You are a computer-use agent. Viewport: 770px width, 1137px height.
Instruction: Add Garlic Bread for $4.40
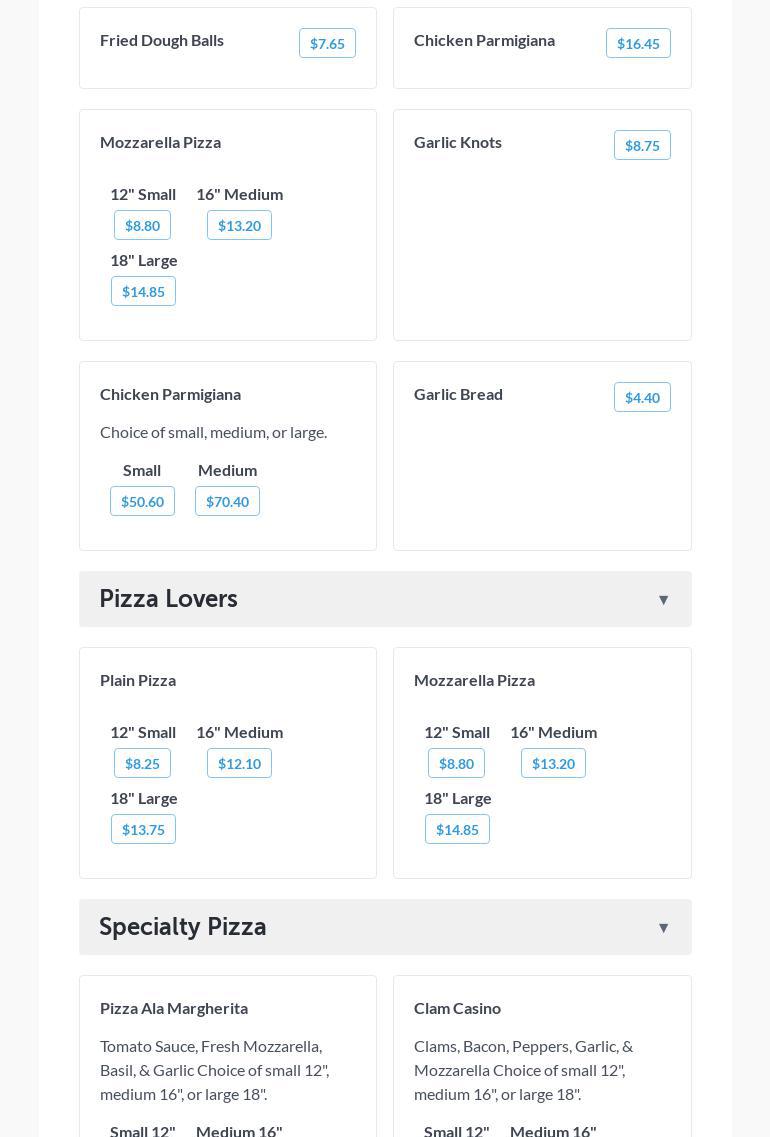642,397
